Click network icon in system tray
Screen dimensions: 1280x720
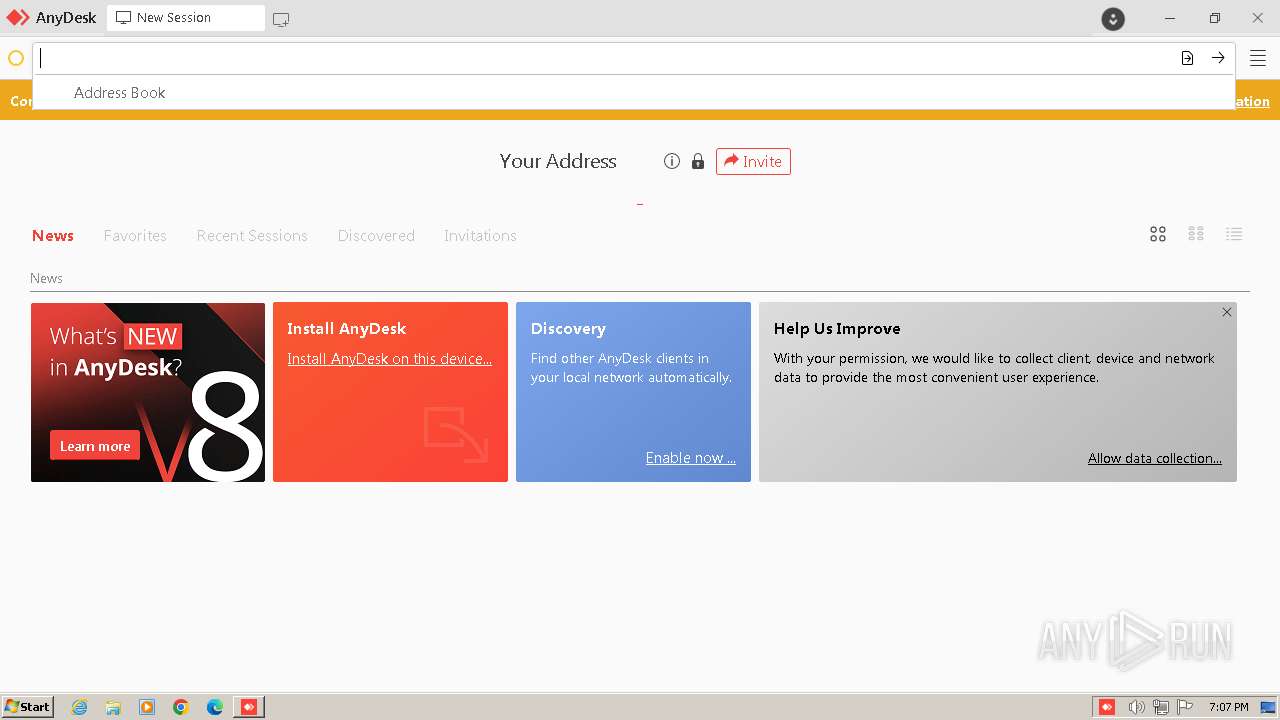[x=1161, y=707]
